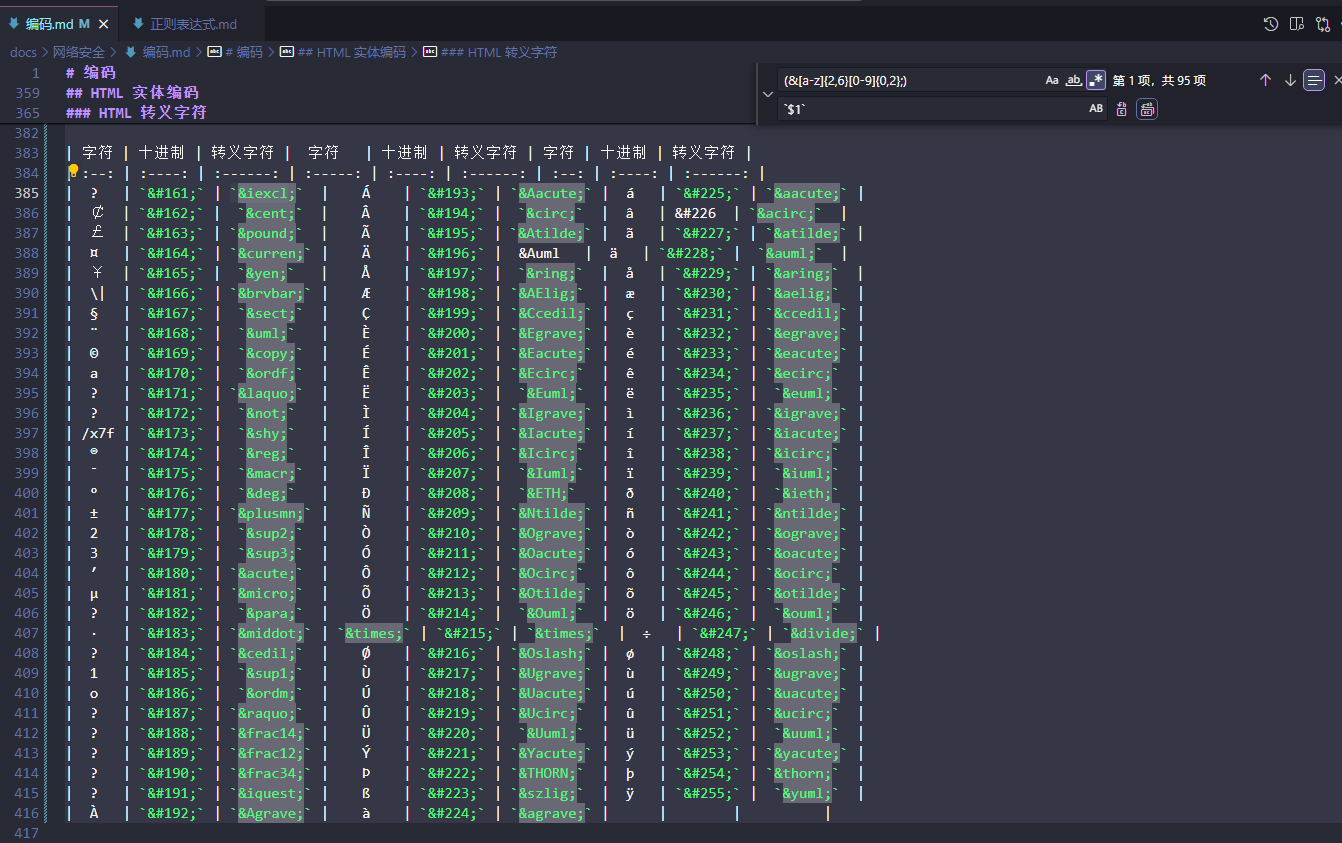Image resolution: width=1342 pixels, height=843 pixels.
Task: Click the `&AElig;` entity cell
Action: pos(552,292)
